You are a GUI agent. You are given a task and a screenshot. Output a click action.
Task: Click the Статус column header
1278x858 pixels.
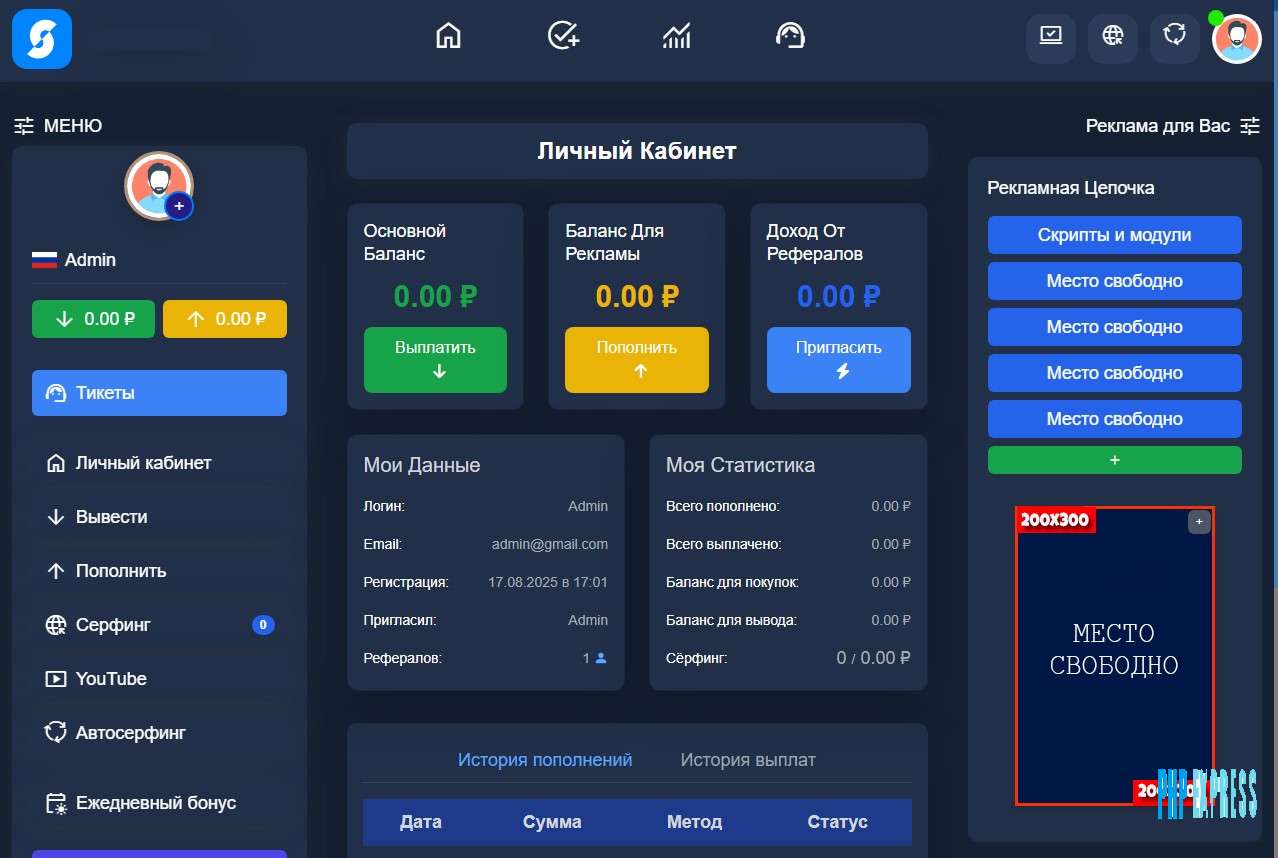tap(837, 822)
